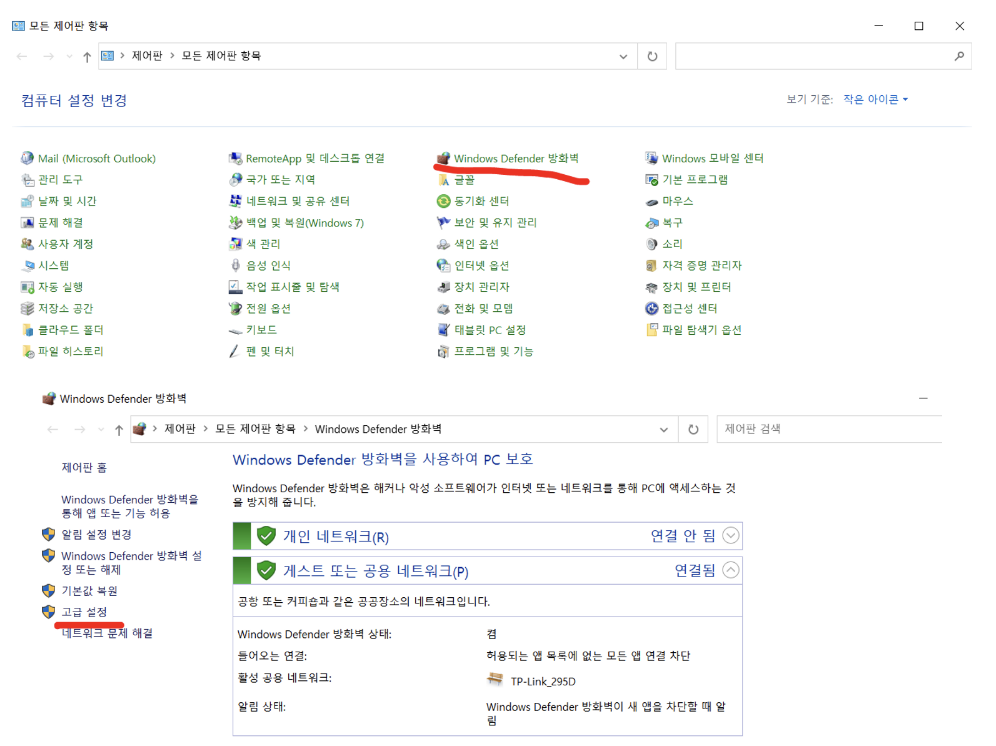Open 문제 해결 icon
Screen dimensions: 996x746
pos(51,222)
